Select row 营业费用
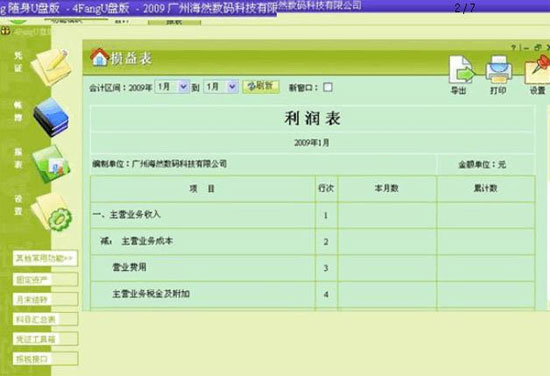 click(x=313, y=268)
